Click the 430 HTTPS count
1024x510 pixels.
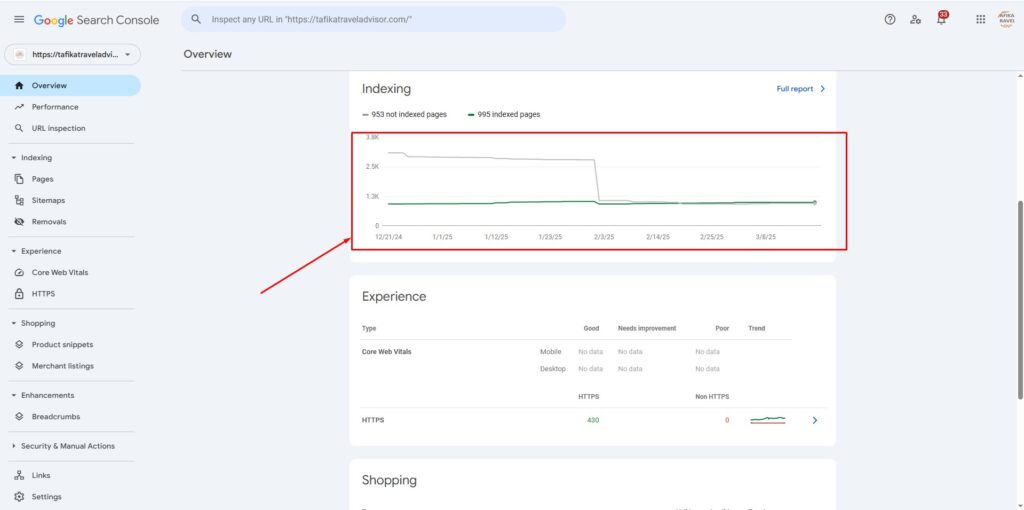[592, 421]
